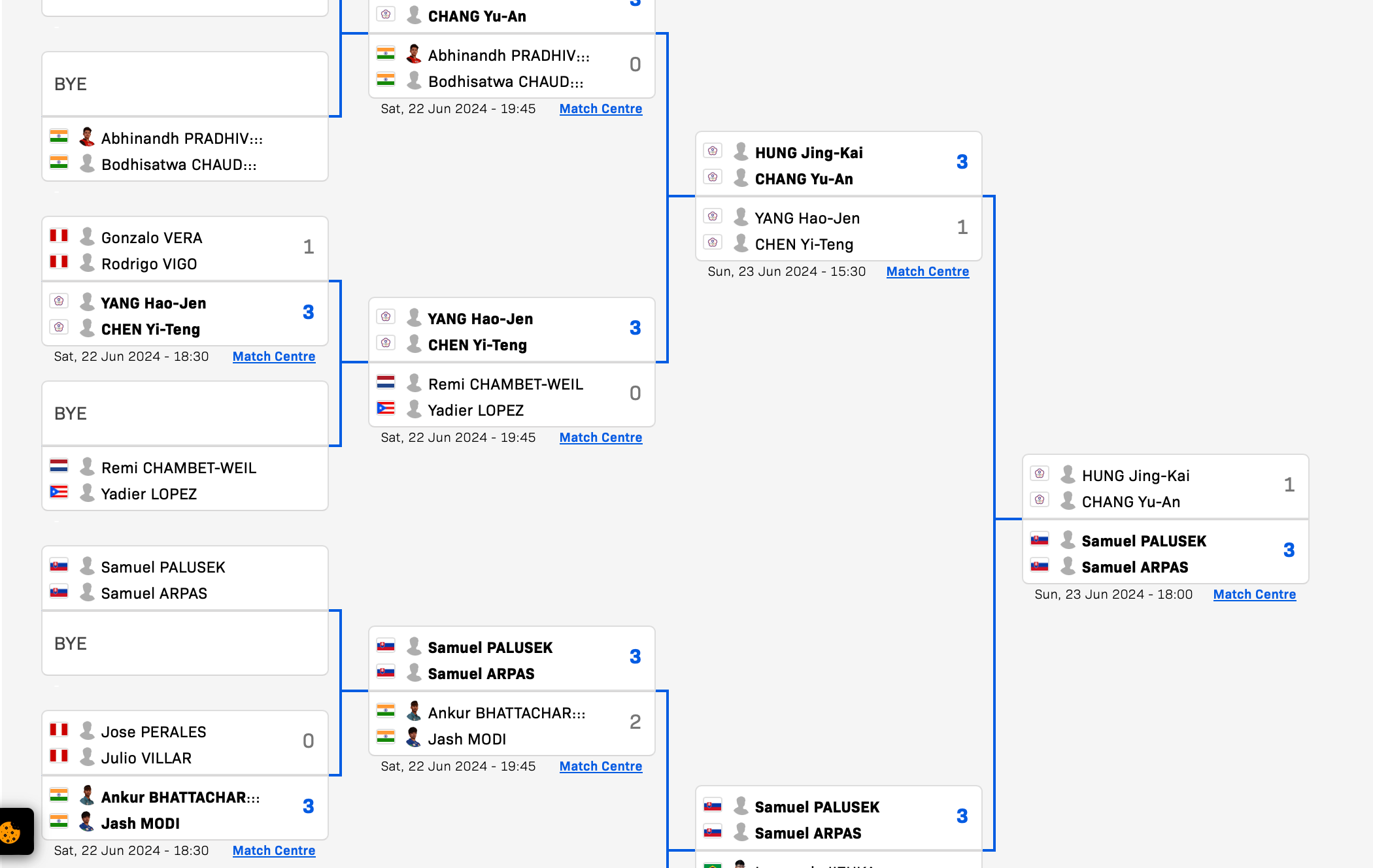Open Match Centre under PRADHIV/CHAUD 19:45 match
This screenshot has width=1373, height=868.
point(600,108)
